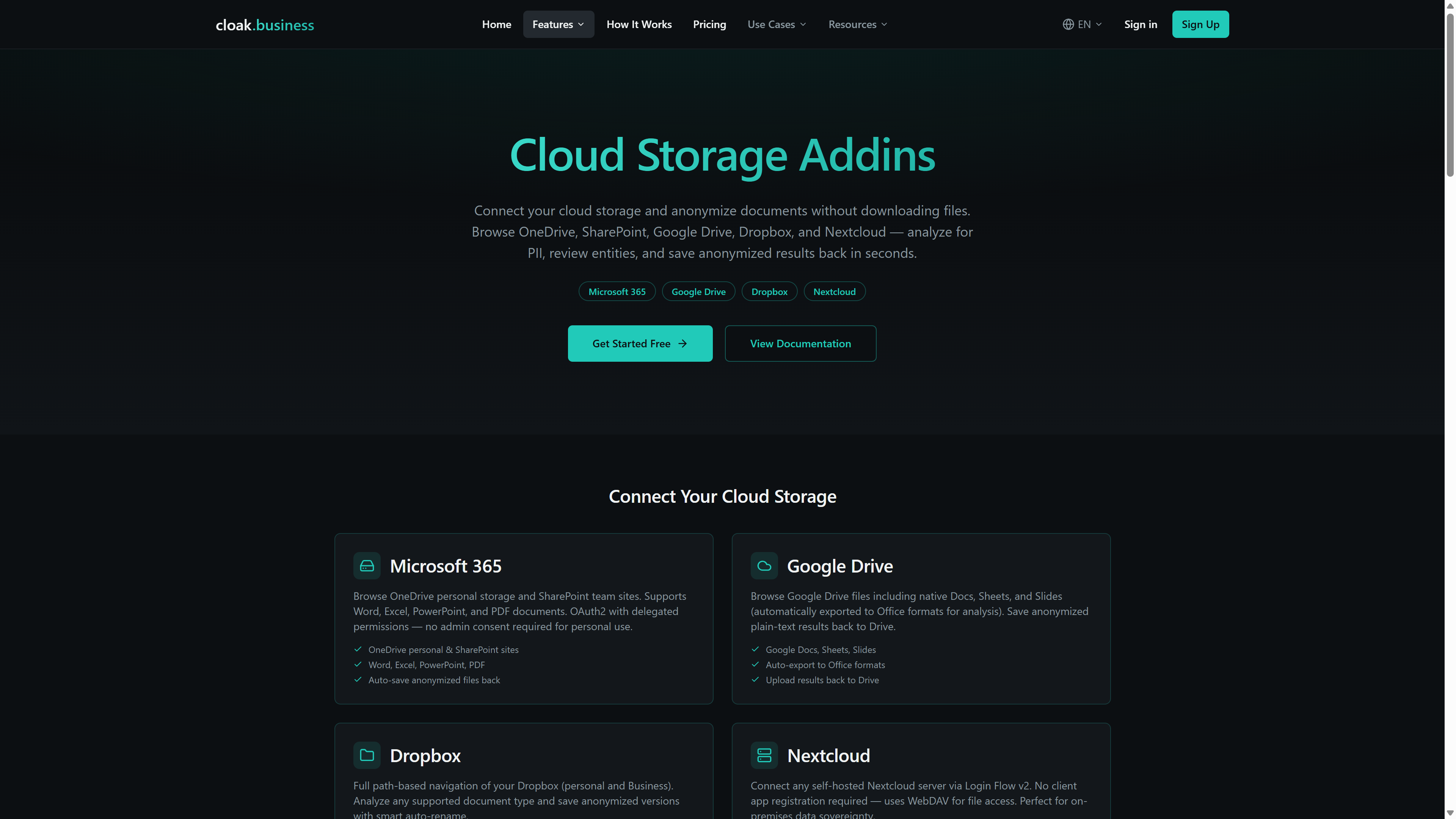Click the Microsoft 365 drive icon
The image size is (1456, 819).
click(x=367, y=566)
